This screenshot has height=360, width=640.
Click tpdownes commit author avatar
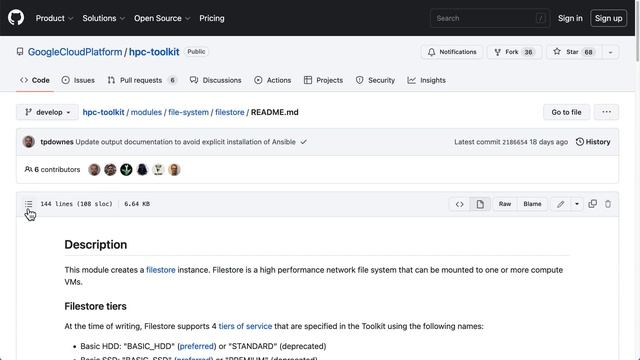click(29, 142)
